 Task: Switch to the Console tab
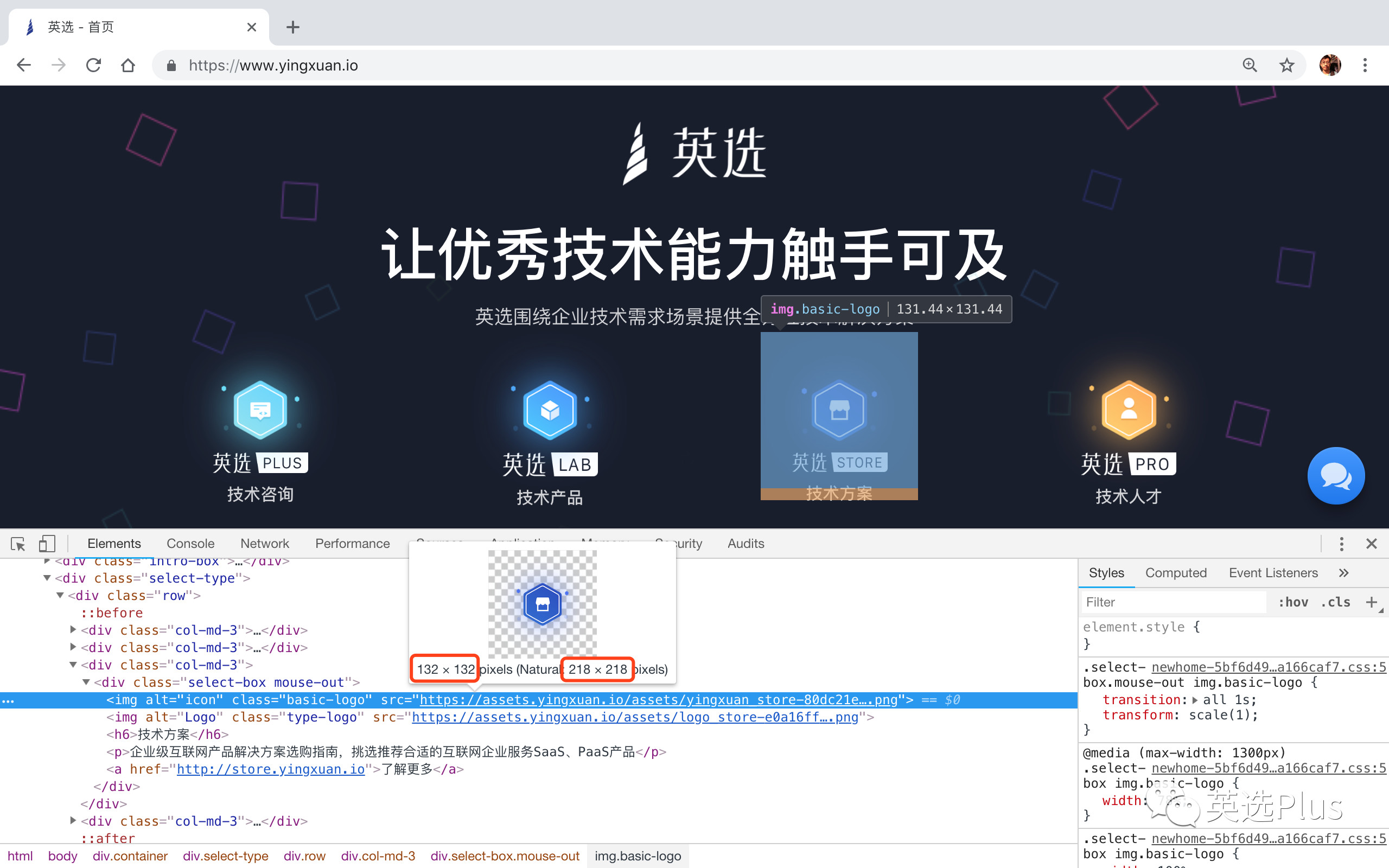(x=190, y=543)
